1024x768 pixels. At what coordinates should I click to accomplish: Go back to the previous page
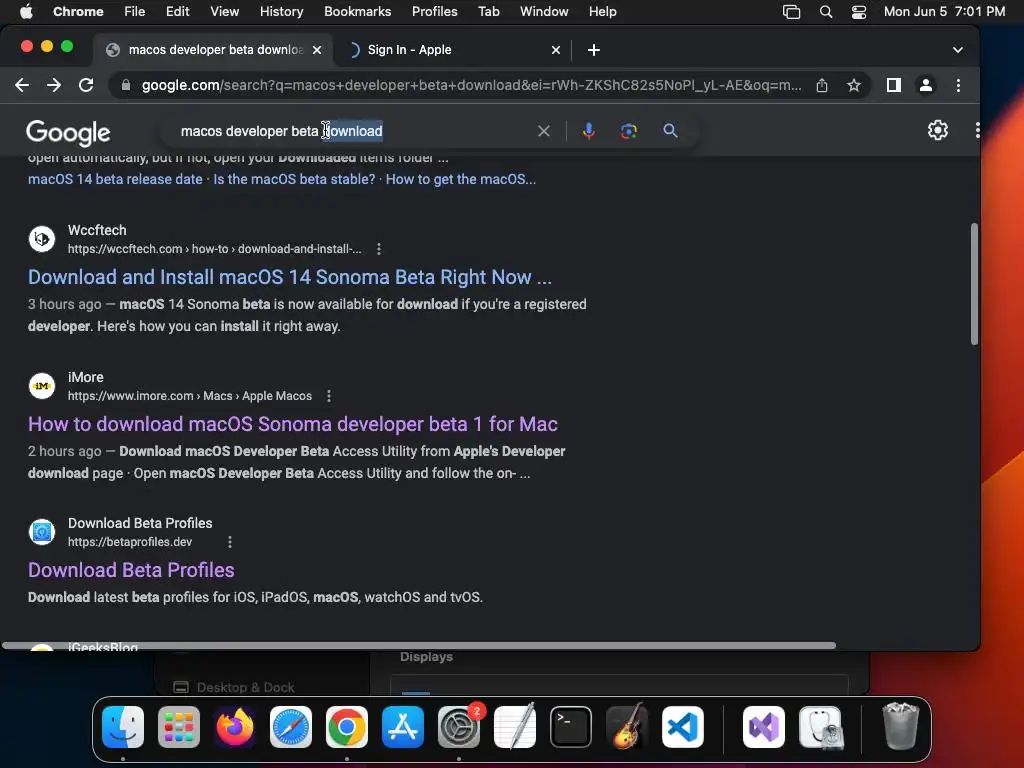pyautogui.click(x=22, y=85)
